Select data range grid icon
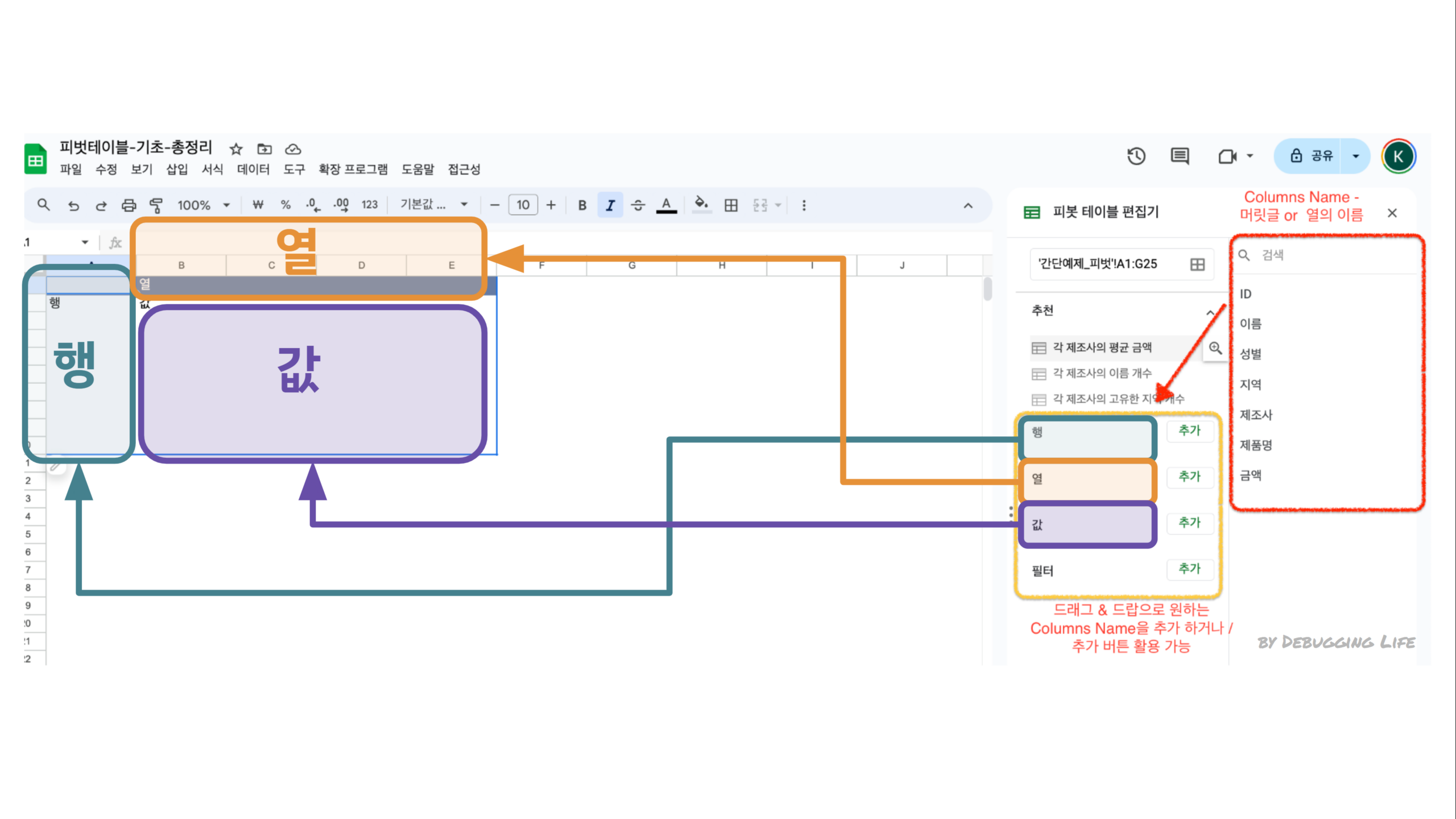The width and height of the screenshot is (1456, 819). (x=1197, y=264)
